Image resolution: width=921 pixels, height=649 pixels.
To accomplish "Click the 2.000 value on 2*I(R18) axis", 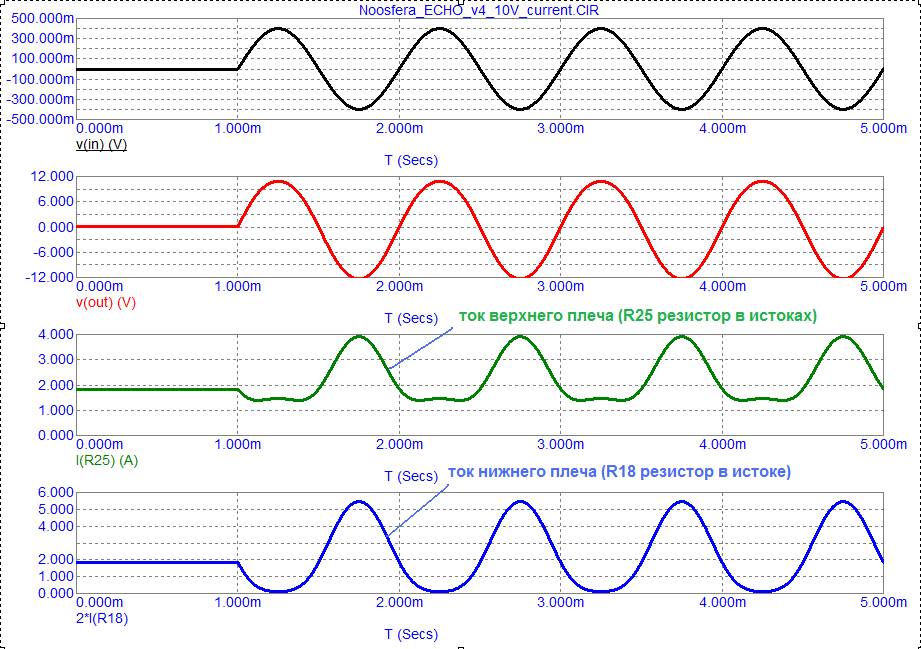I will [x=56, y=560].
